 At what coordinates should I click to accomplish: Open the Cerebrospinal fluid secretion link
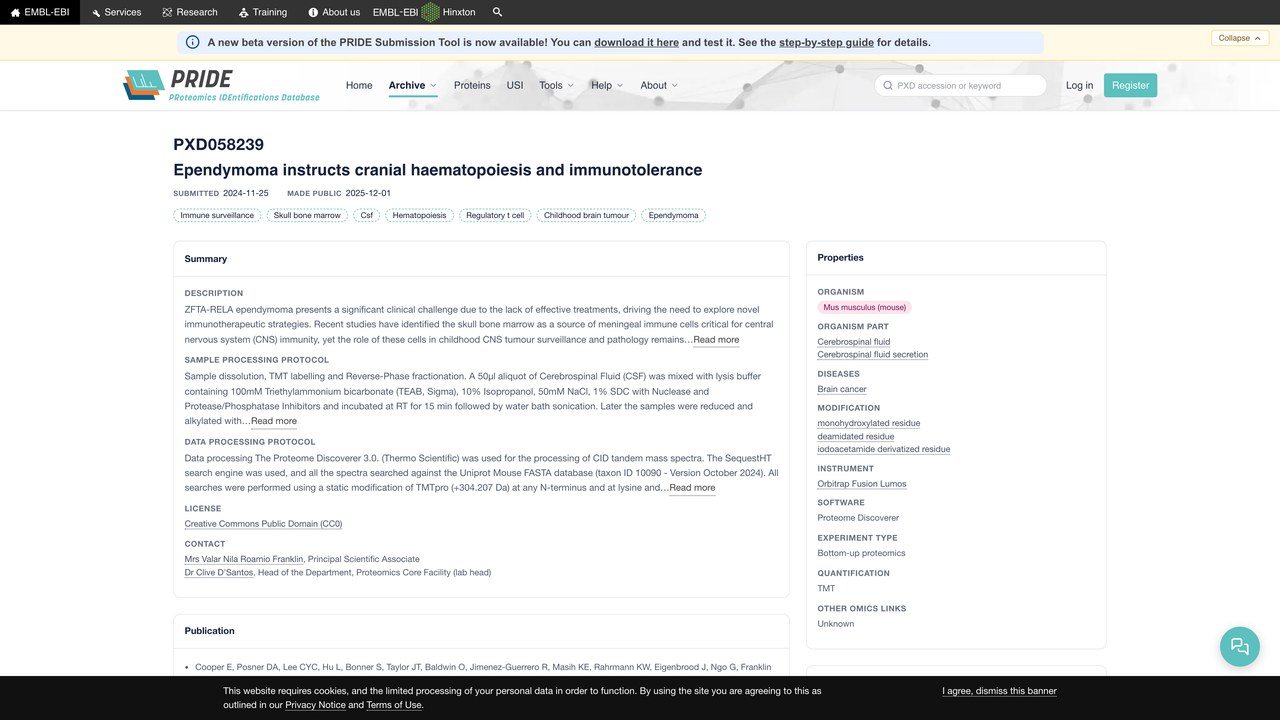872,354
